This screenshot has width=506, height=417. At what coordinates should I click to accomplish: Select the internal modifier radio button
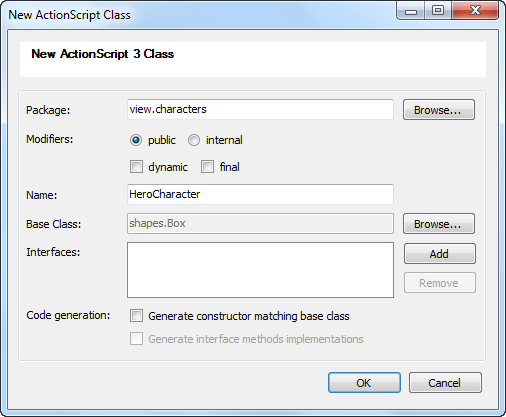tap(194, 140)
